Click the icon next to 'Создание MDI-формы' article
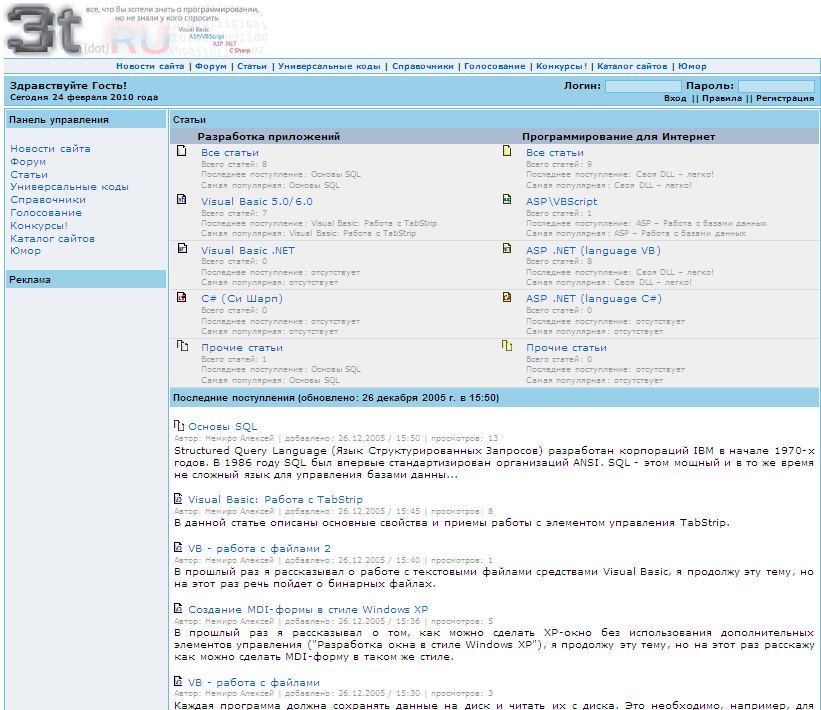821x710 pixels. tap(178, 608)
